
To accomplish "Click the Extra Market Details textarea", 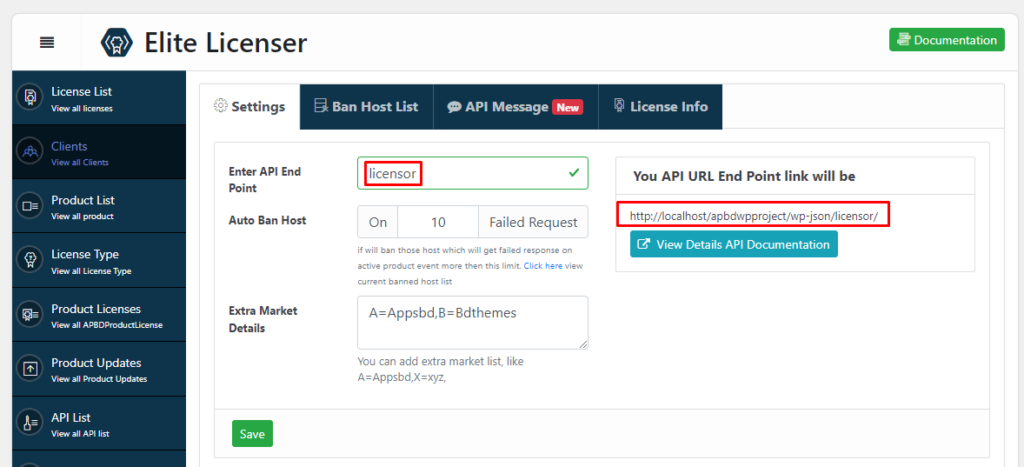I will click(x=473, y=323).
